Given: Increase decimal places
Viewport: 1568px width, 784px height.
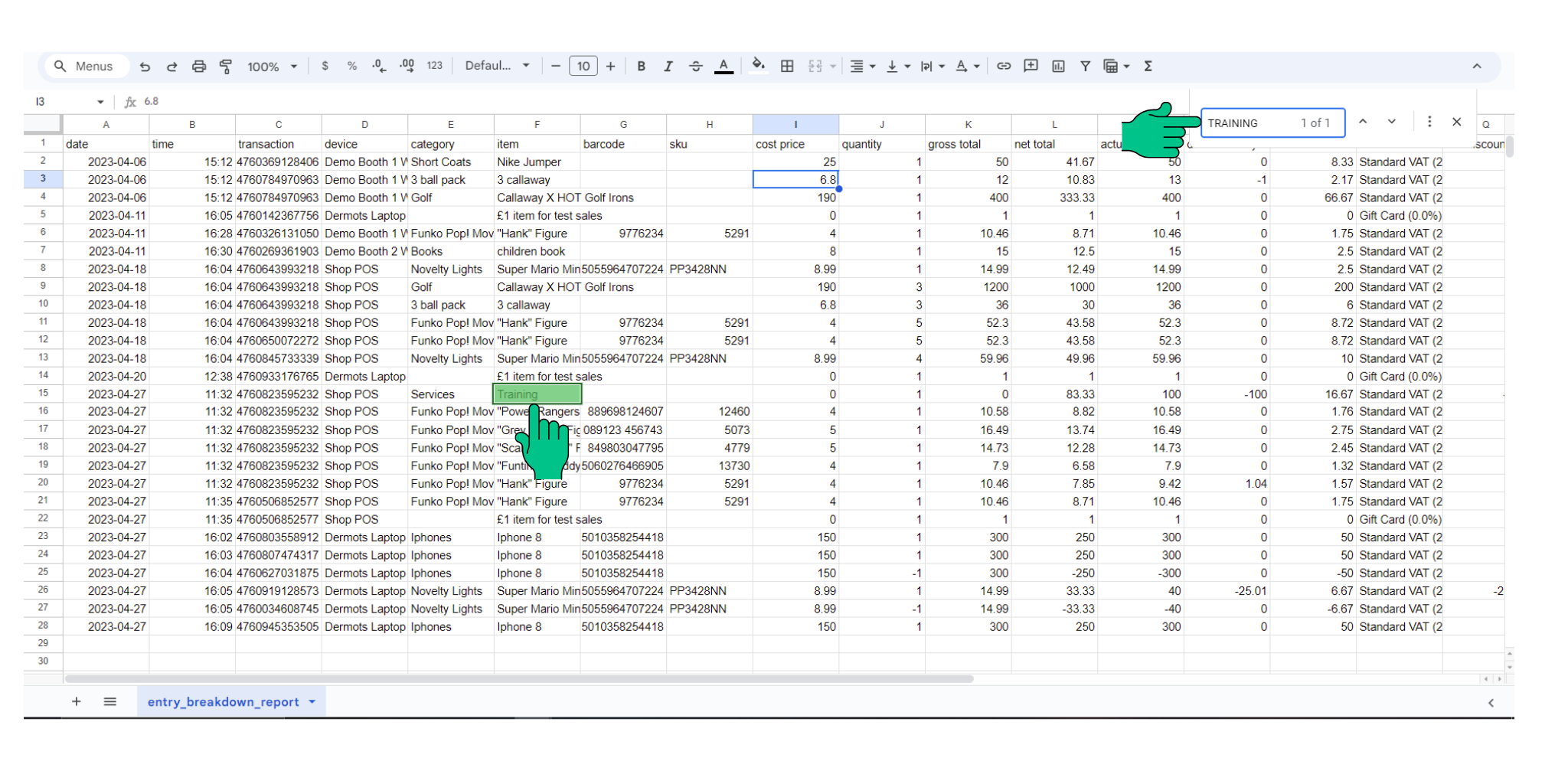Looking at the screenshot, I should 407,67.
